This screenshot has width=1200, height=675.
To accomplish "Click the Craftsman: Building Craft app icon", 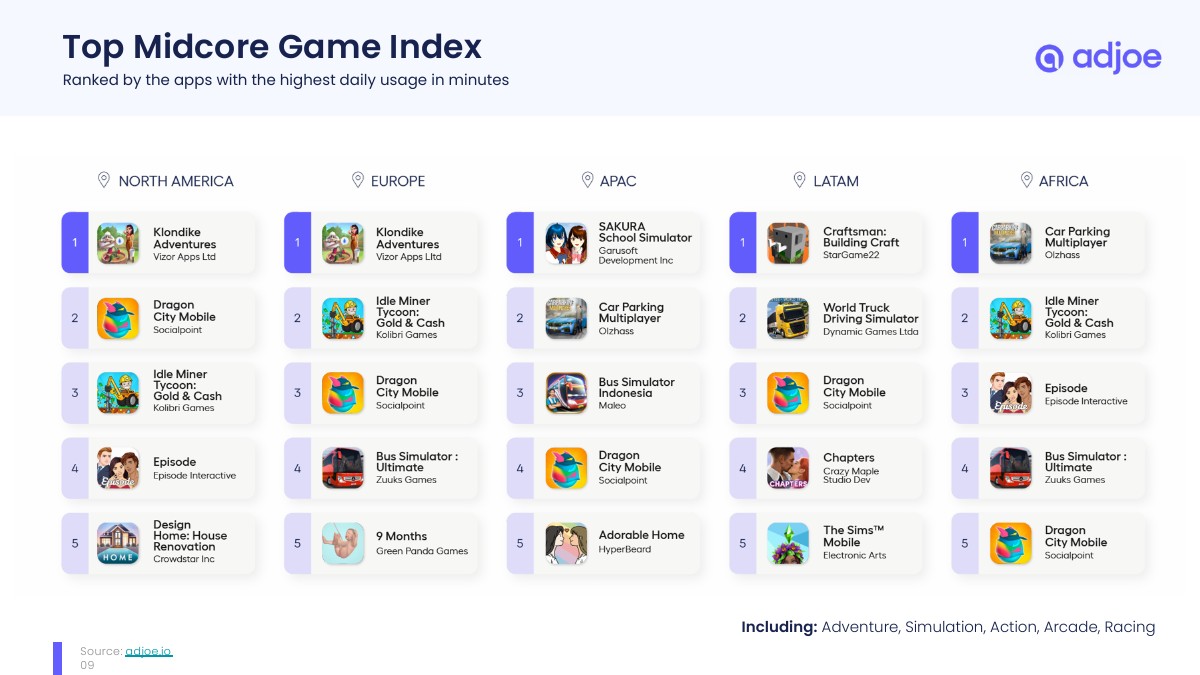I will pyautogui.click(x=788, y=243).
